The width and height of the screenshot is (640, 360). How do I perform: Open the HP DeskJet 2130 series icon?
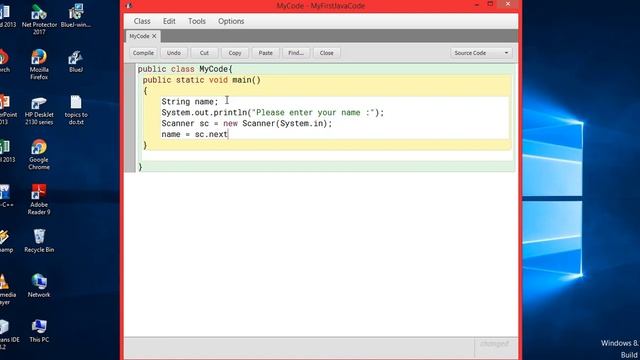coord(39,110)
